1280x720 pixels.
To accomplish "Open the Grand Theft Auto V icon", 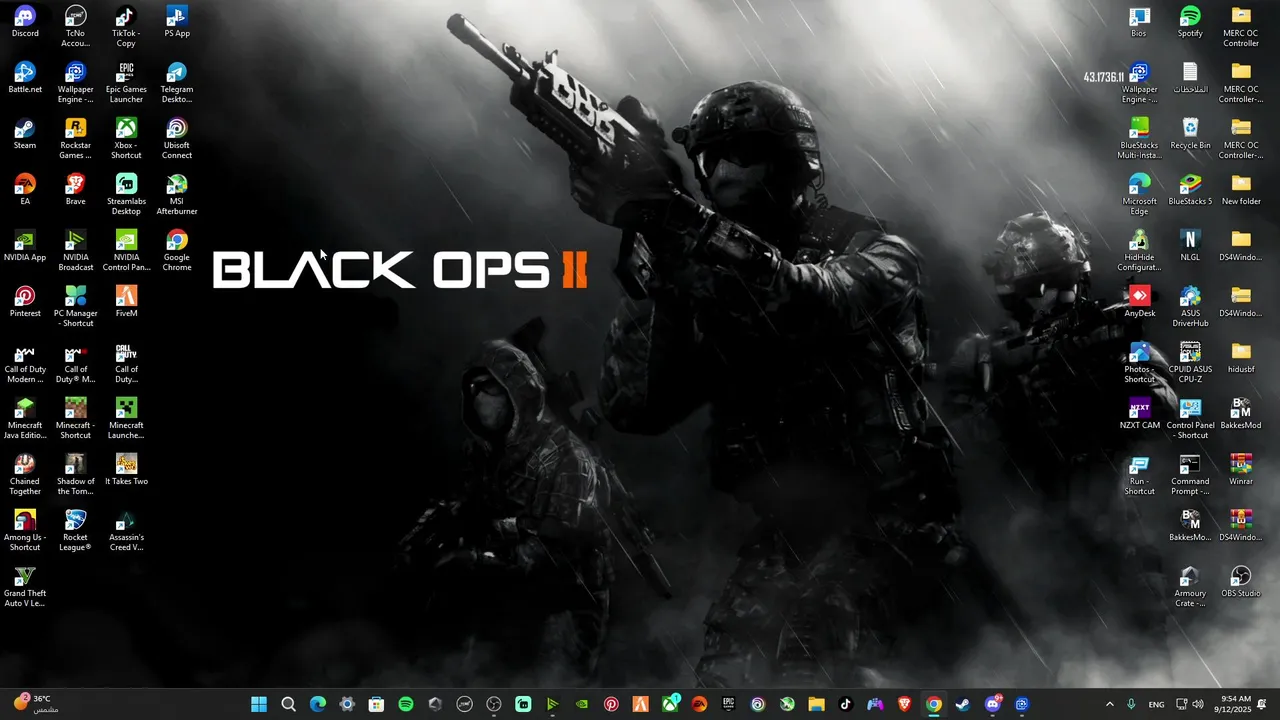I will pos(25,587).
